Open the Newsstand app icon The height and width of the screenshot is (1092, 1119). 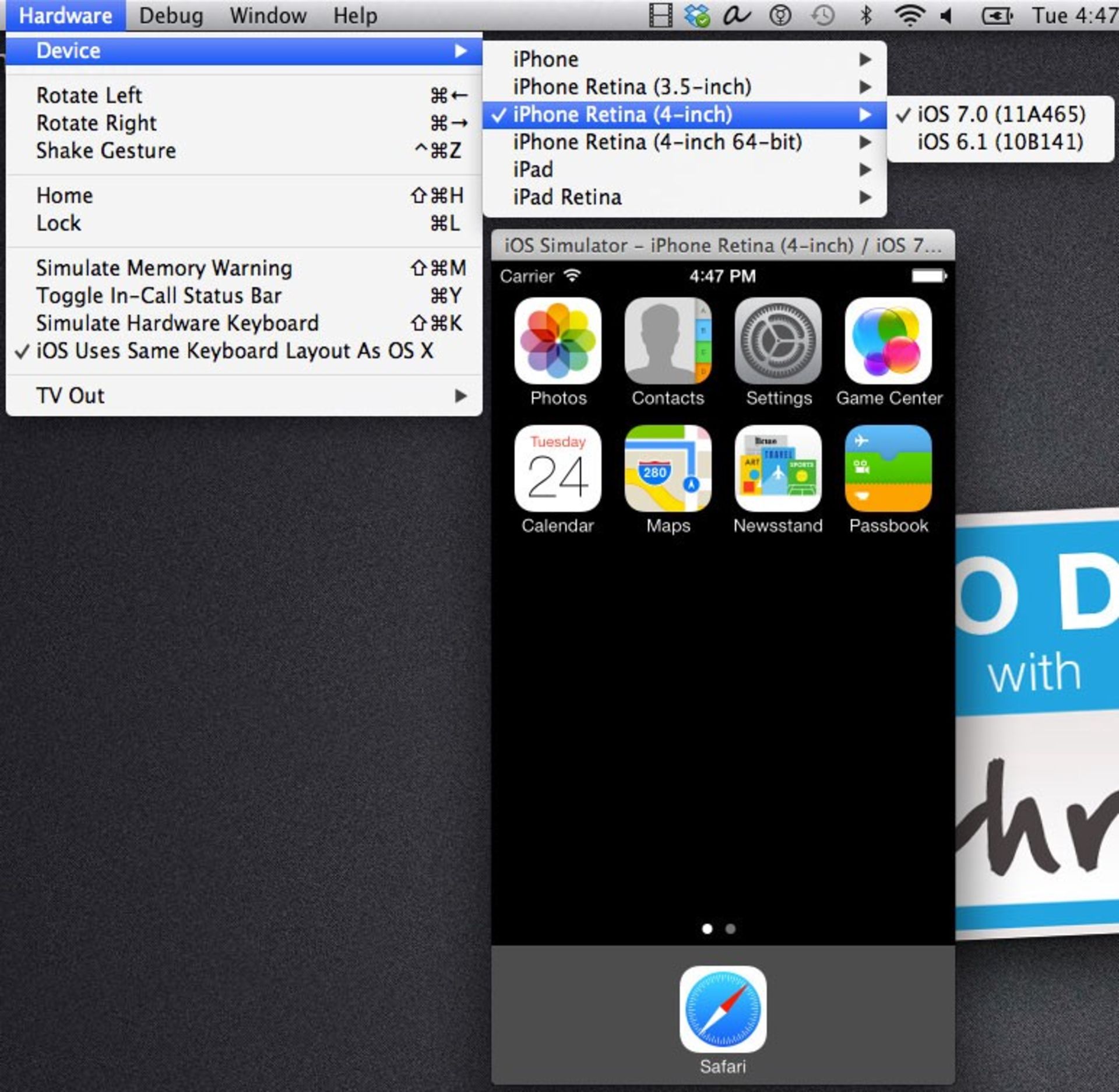click(x=778, y=468)
